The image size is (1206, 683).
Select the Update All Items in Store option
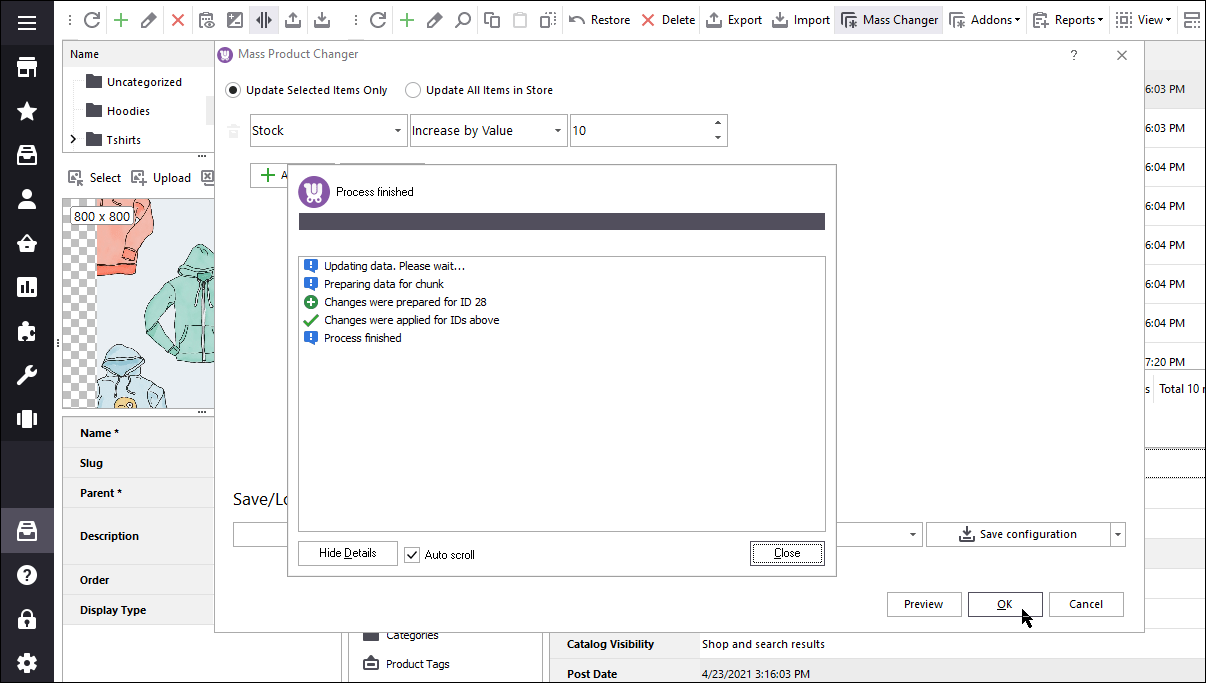pyautogui.click(x=413, y=89)
